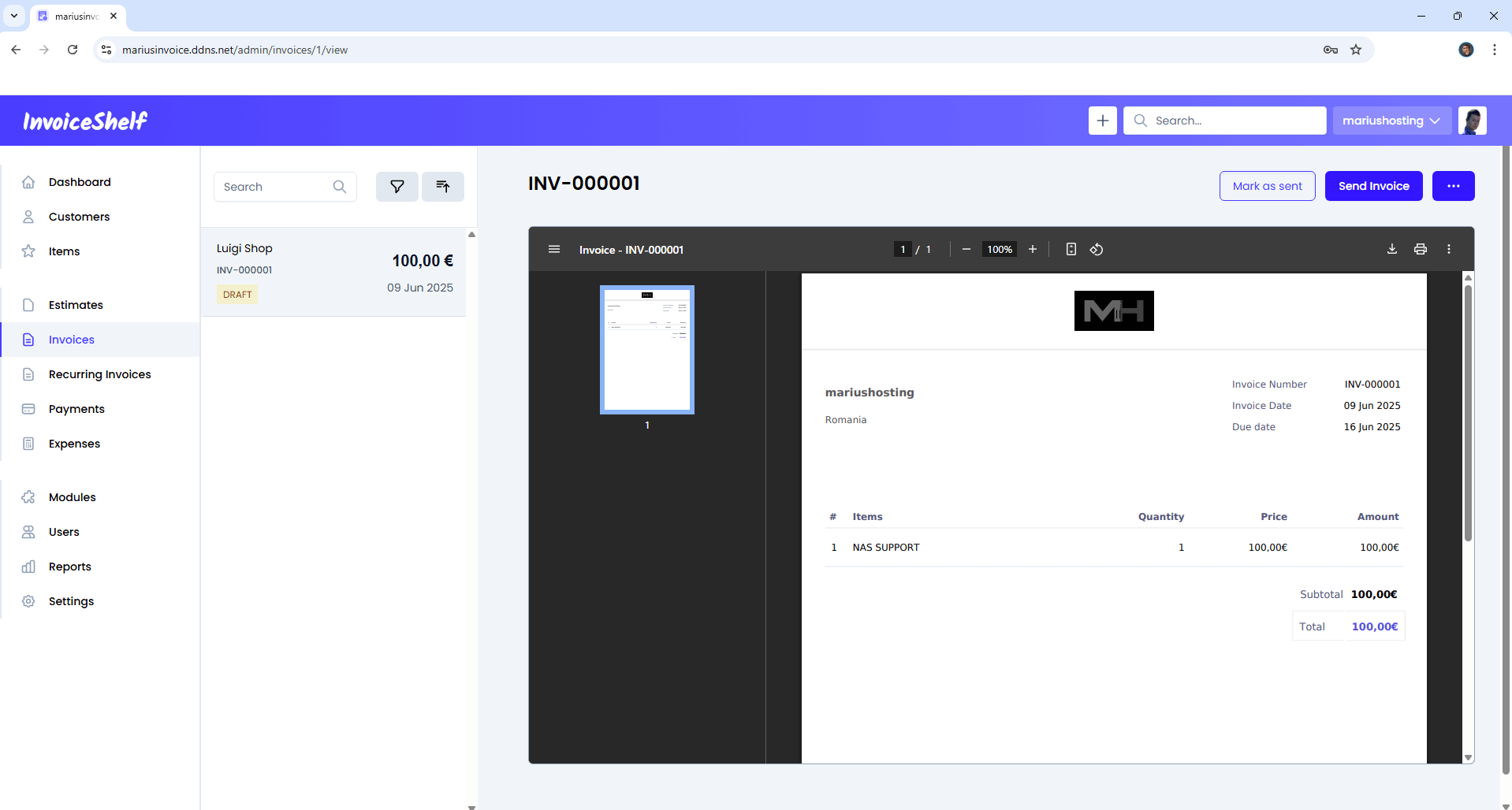1512x810 pixels.
Task: Click the magnifier icon in invoice search
Action: pyautogui.click(x=340, y=187)
